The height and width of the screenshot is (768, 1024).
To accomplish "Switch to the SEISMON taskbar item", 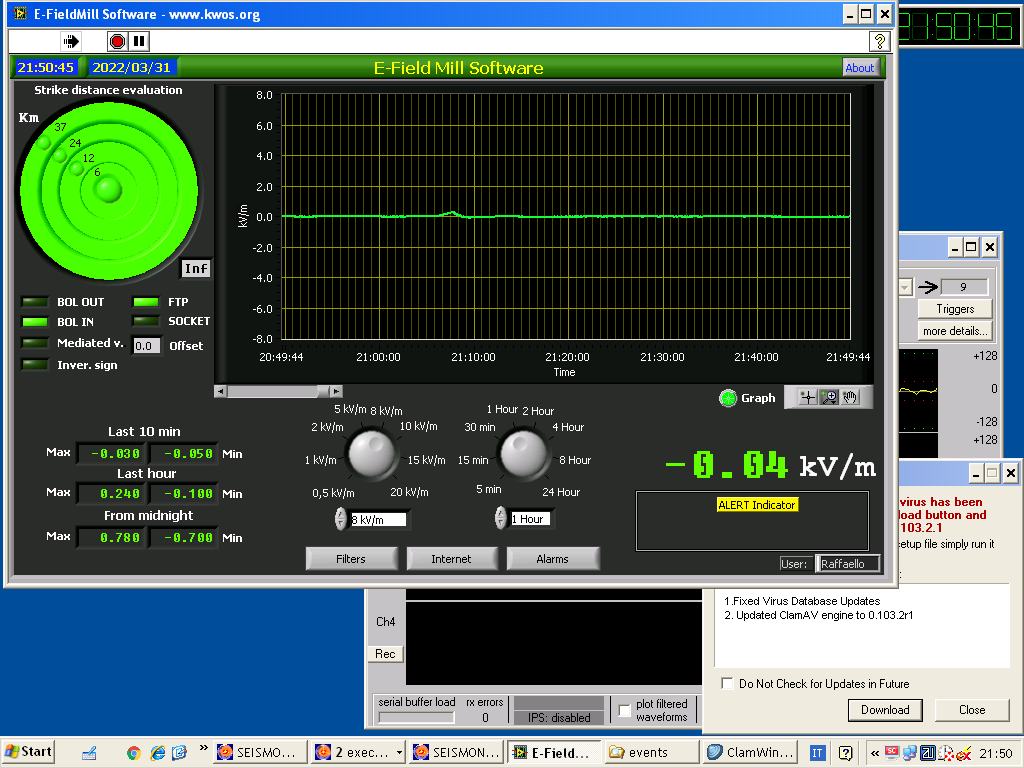I will click(x=458, y=752).
